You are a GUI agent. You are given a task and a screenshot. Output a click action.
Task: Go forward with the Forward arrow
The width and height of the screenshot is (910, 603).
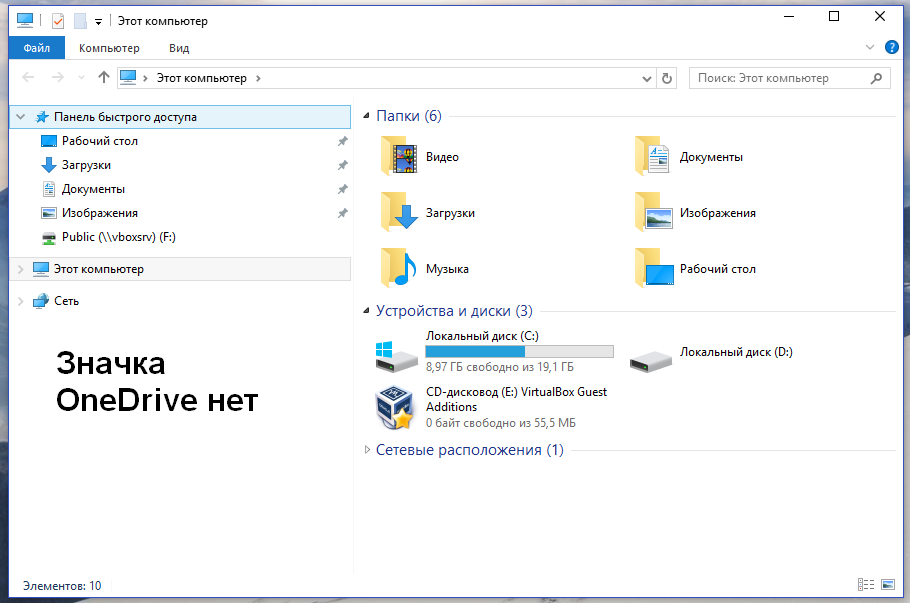(57, 78)
